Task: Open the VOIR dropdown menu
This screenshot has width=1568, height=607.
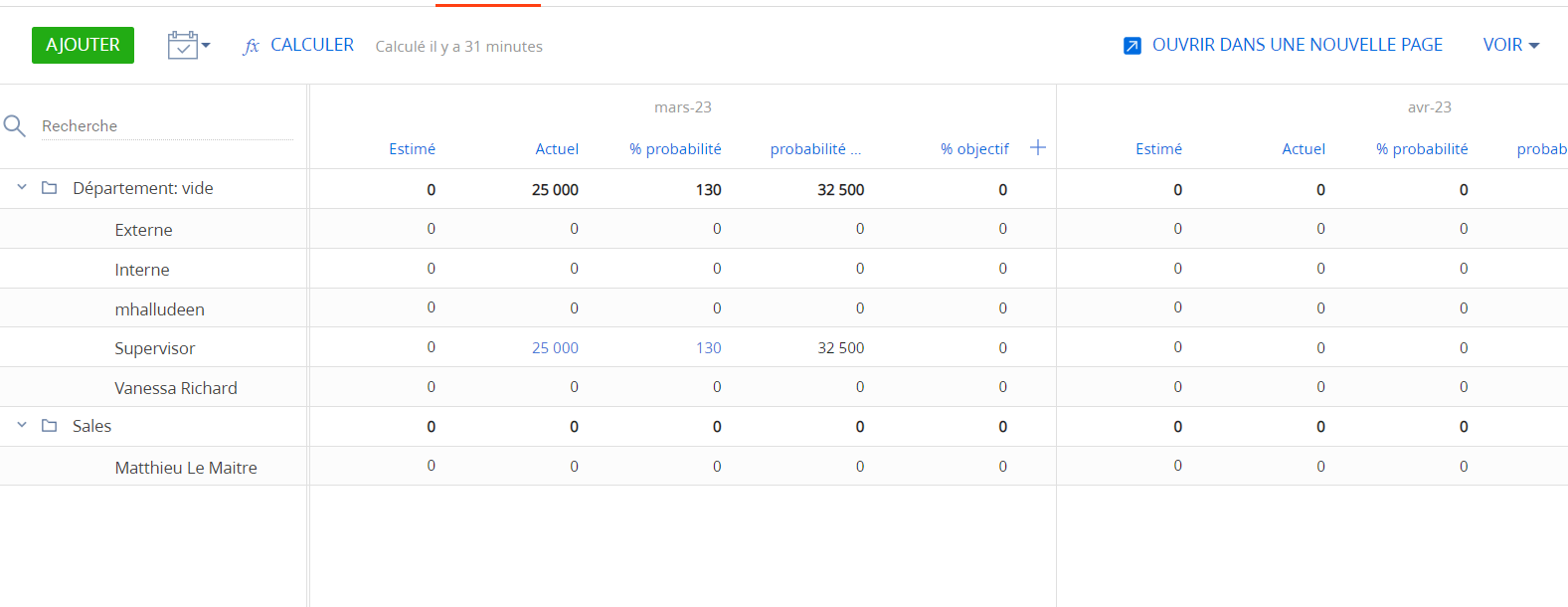Action: [x=1511, y=45]
